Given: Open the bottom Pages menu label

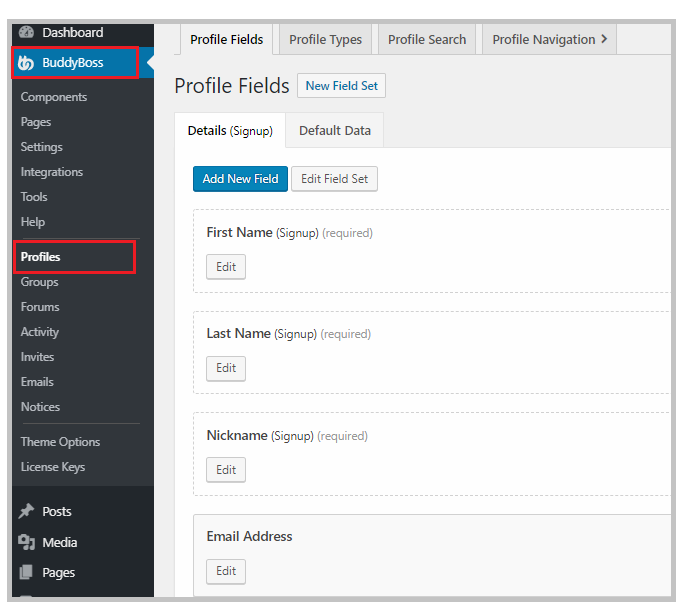Looking at the screenshot, I should pos(58,573).
